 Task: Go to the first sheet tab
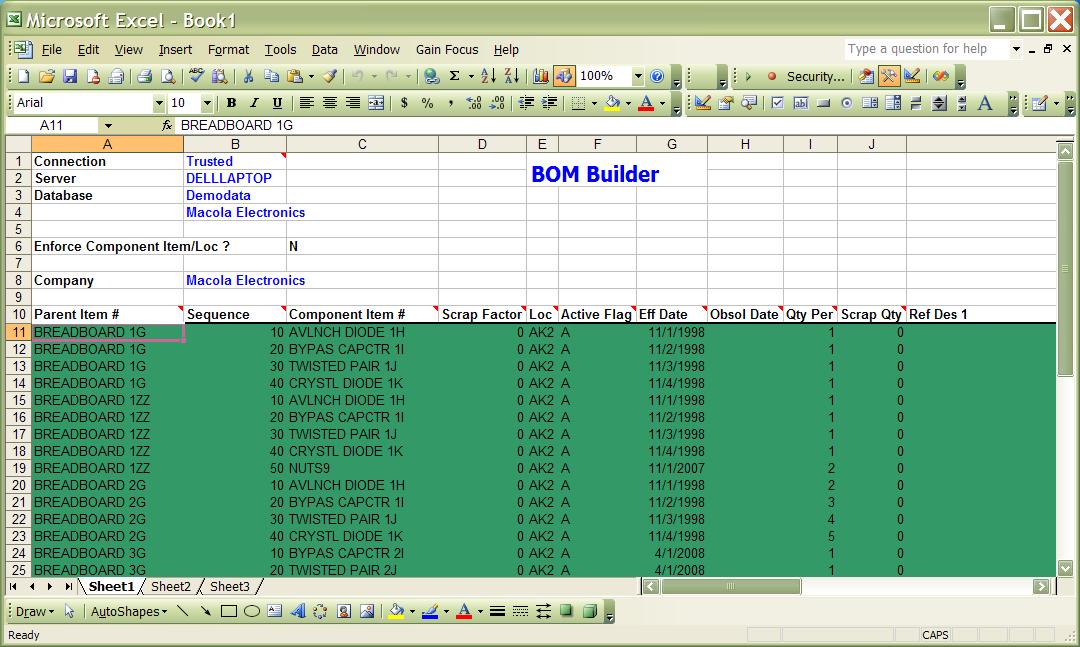(13, 587)
